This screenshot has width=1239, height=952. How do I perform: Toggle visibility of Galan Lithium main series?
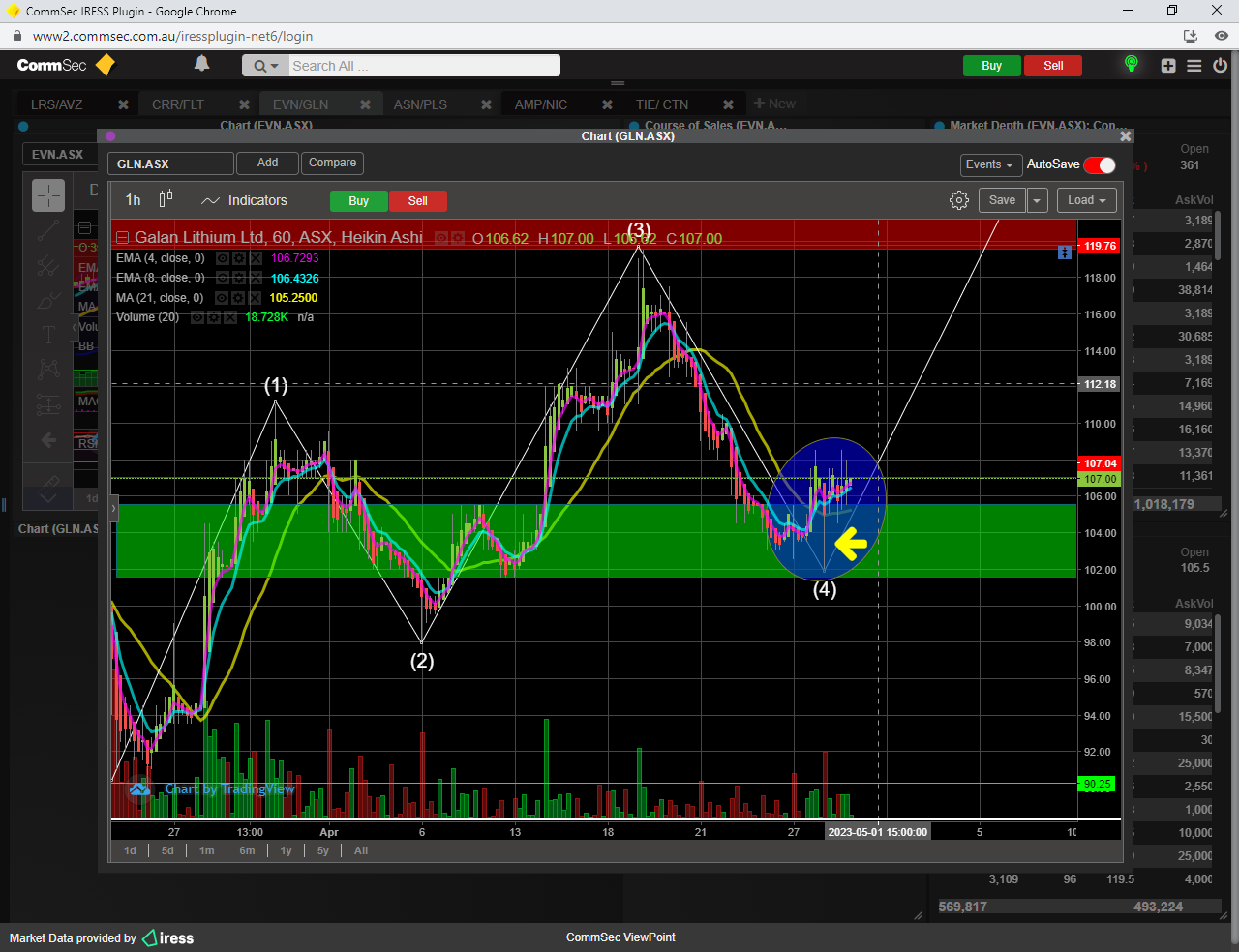click(441, 238)
